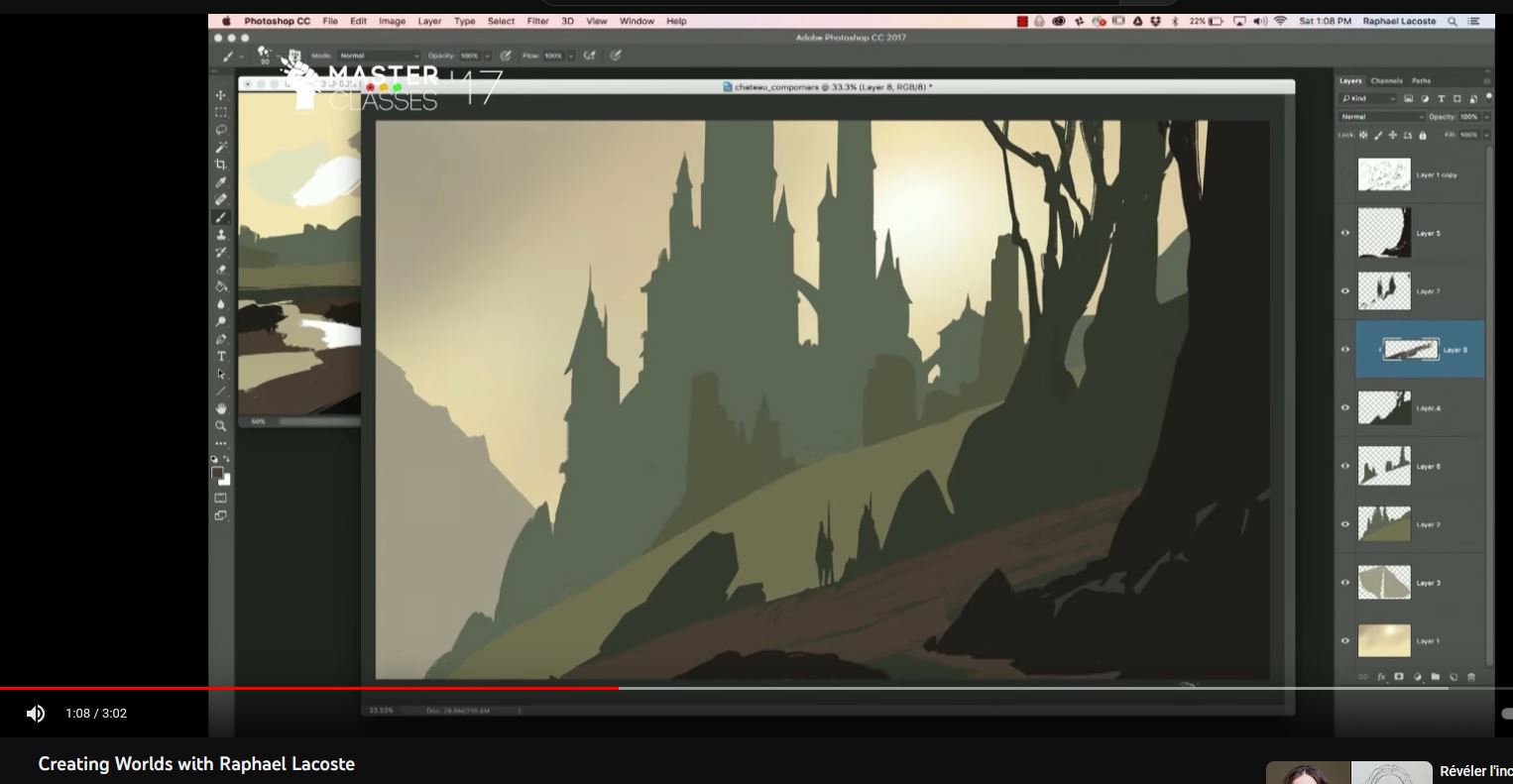Click the add layer style fx icon
The image size is (1513, 784).
1381,677
